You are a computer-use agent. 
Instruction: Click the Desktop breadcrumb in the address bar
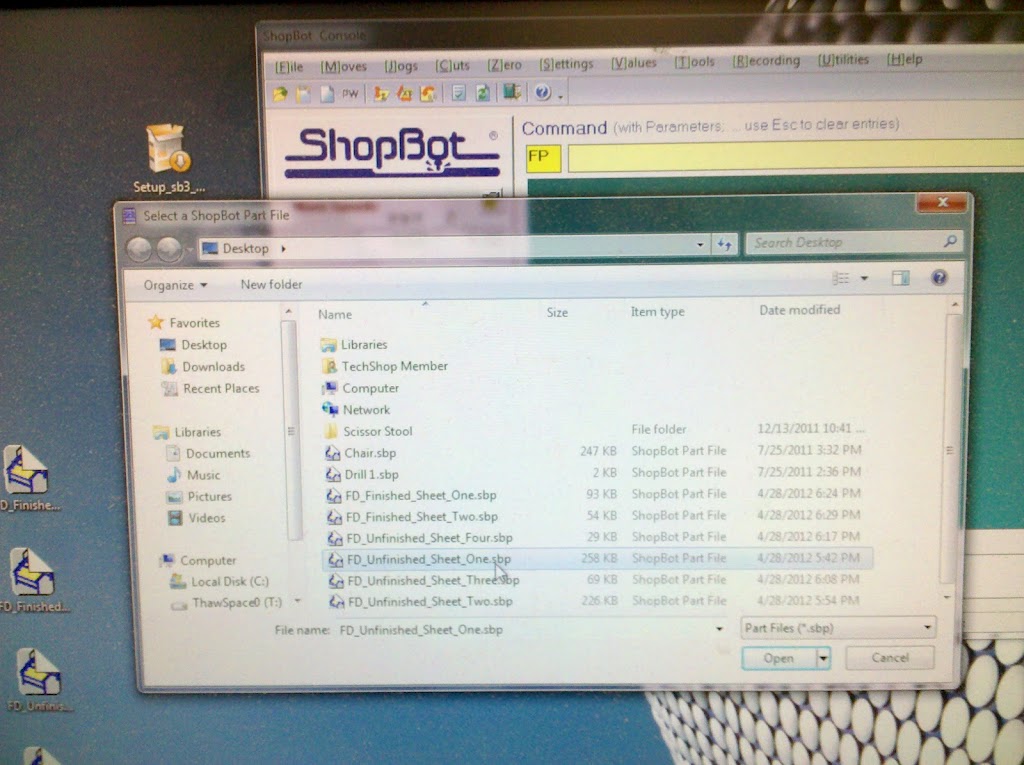(x=245, y=249)
